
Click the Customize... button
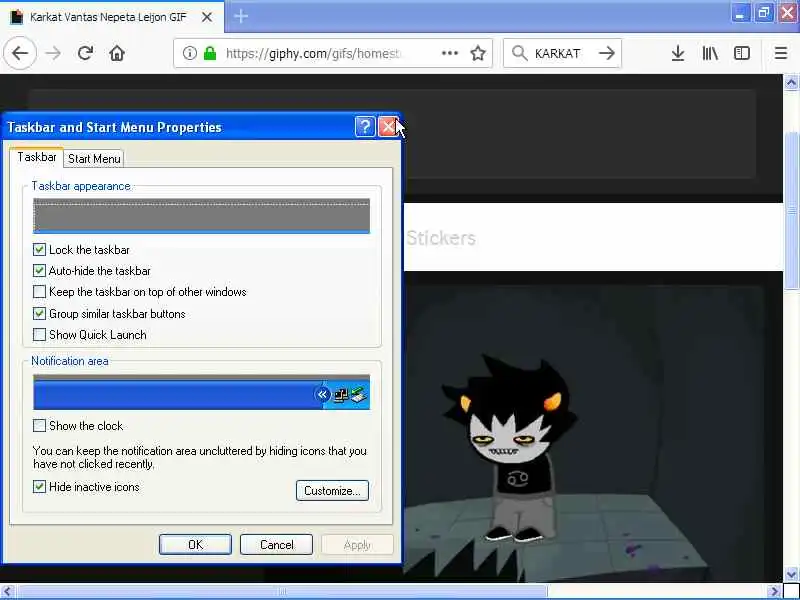coord(332,491)
